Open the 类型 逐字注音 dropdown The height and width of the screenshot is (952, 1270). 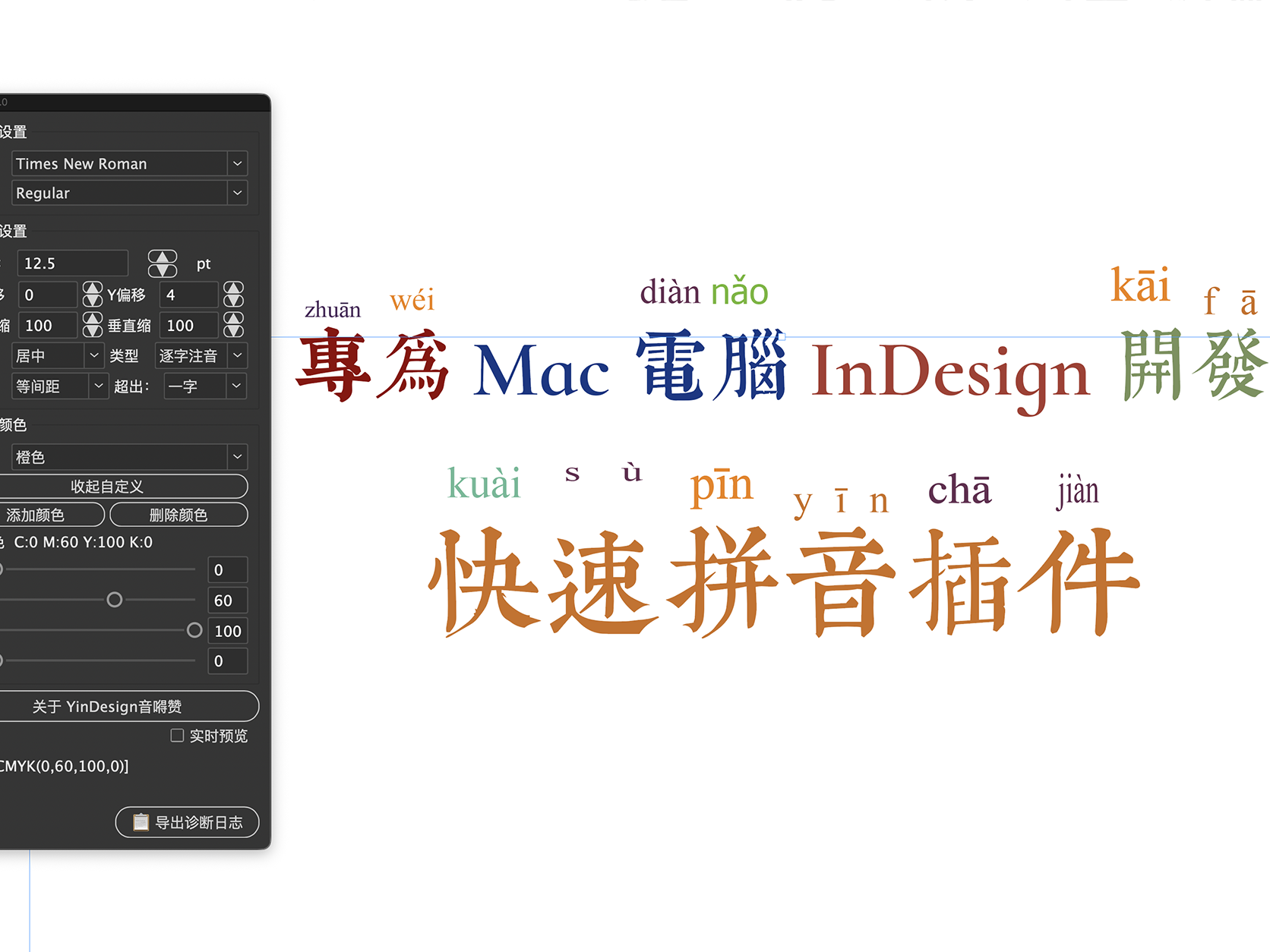coord(237,355)
